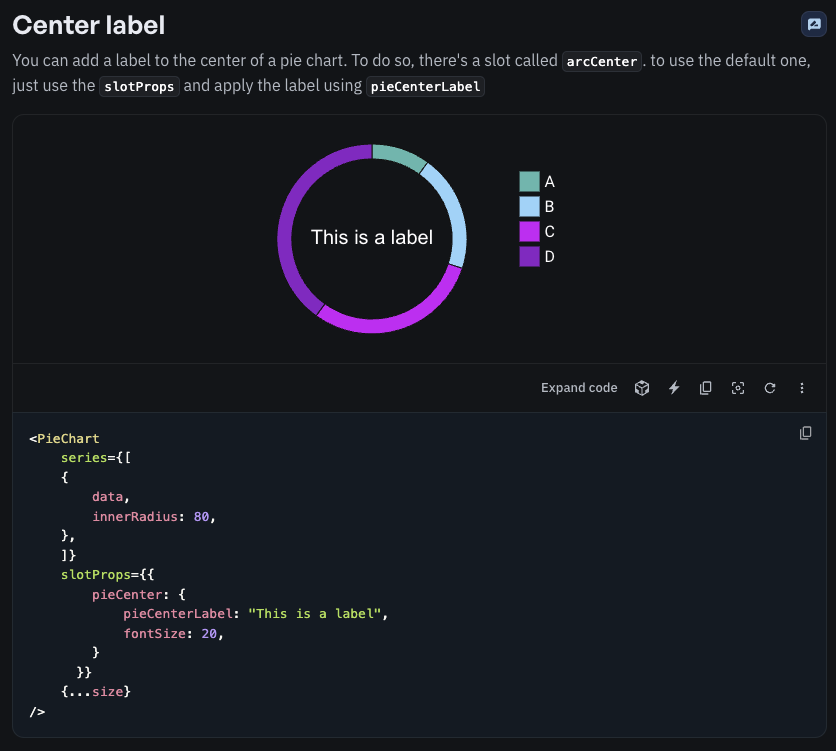The width and height of the screenshot is (836, 751).
Task: View the demo in focused mode
Action: [x=738, y=388]
